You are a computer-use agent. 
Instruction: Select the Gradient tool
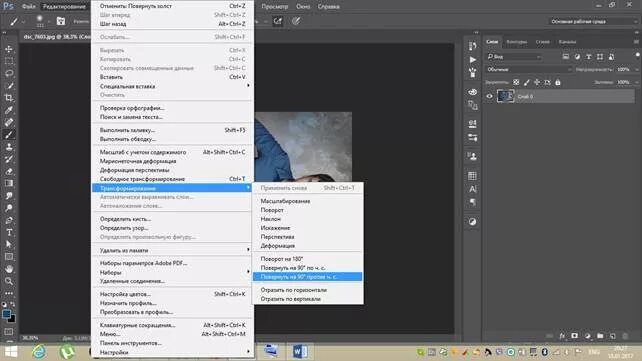click(9, 183)
